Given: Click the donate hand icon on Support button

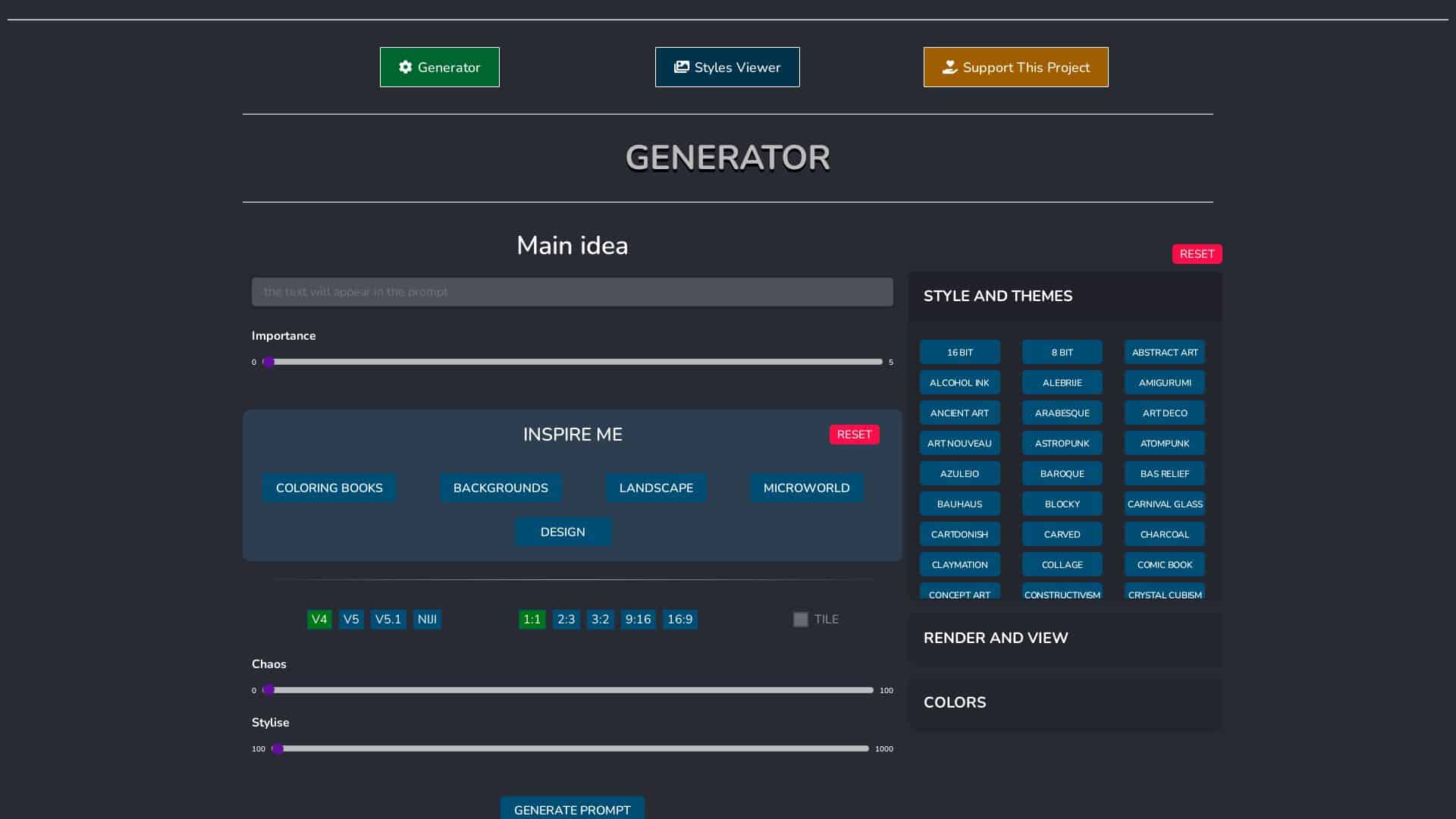Looking at the screenshot, I should (949, 67).
